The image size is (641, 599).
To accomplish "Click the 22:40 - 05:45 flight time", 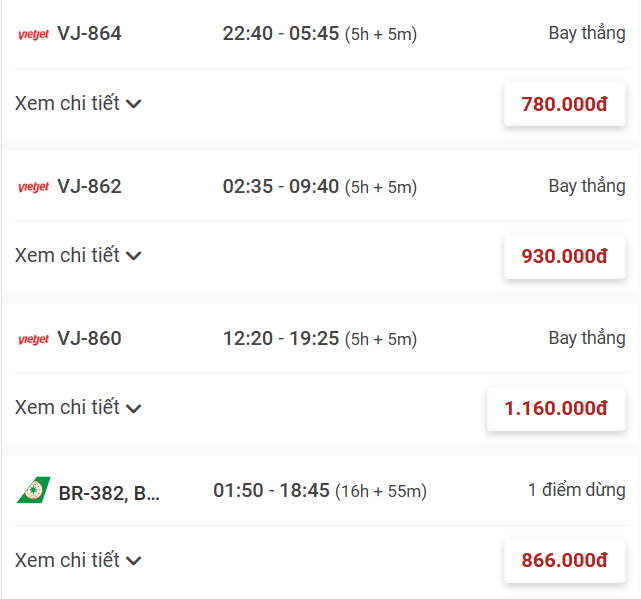I will [281, 34].
